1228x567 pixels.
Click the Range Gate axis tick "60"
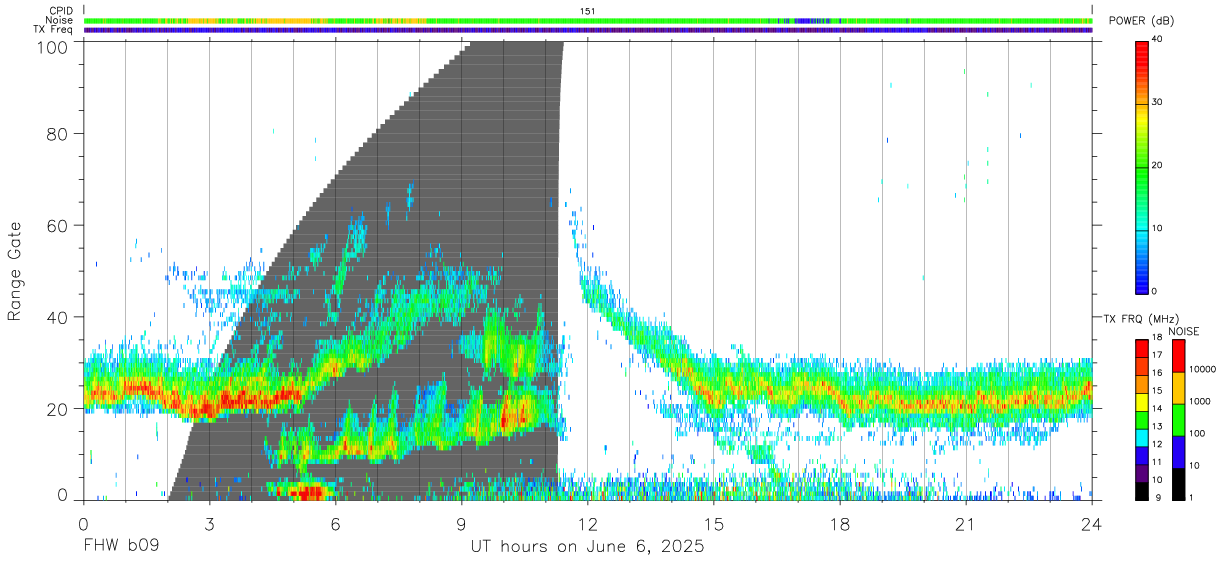59,225
